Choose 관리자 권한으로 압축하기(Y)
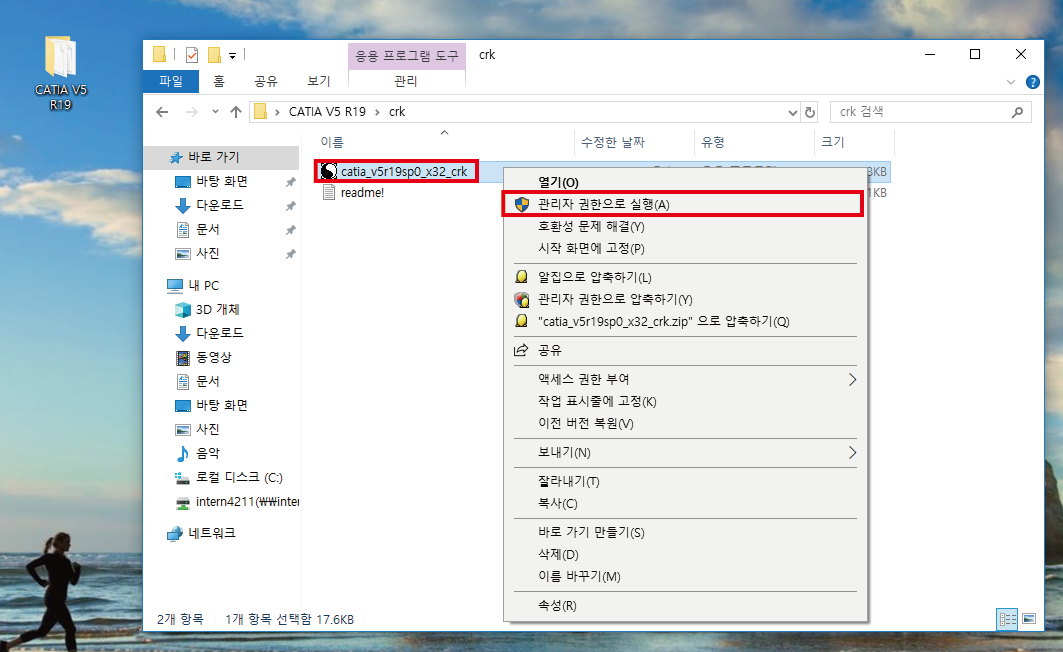The width and height of the screenshot is (1063, 652). 685,299
